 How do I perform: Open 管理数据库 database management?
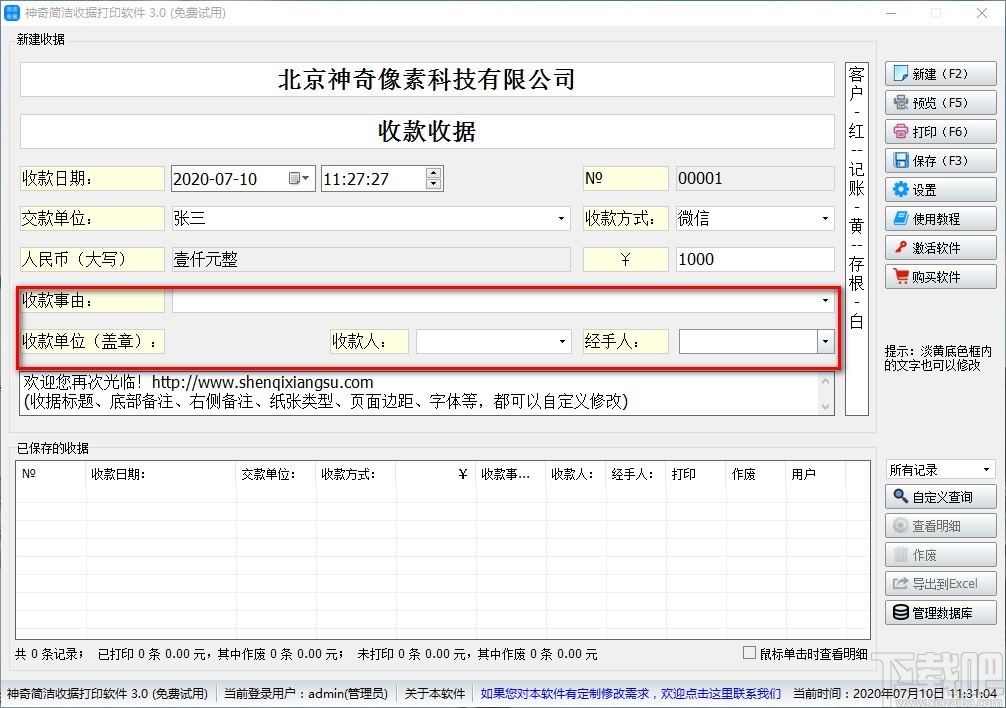click(x=939, y=612)
